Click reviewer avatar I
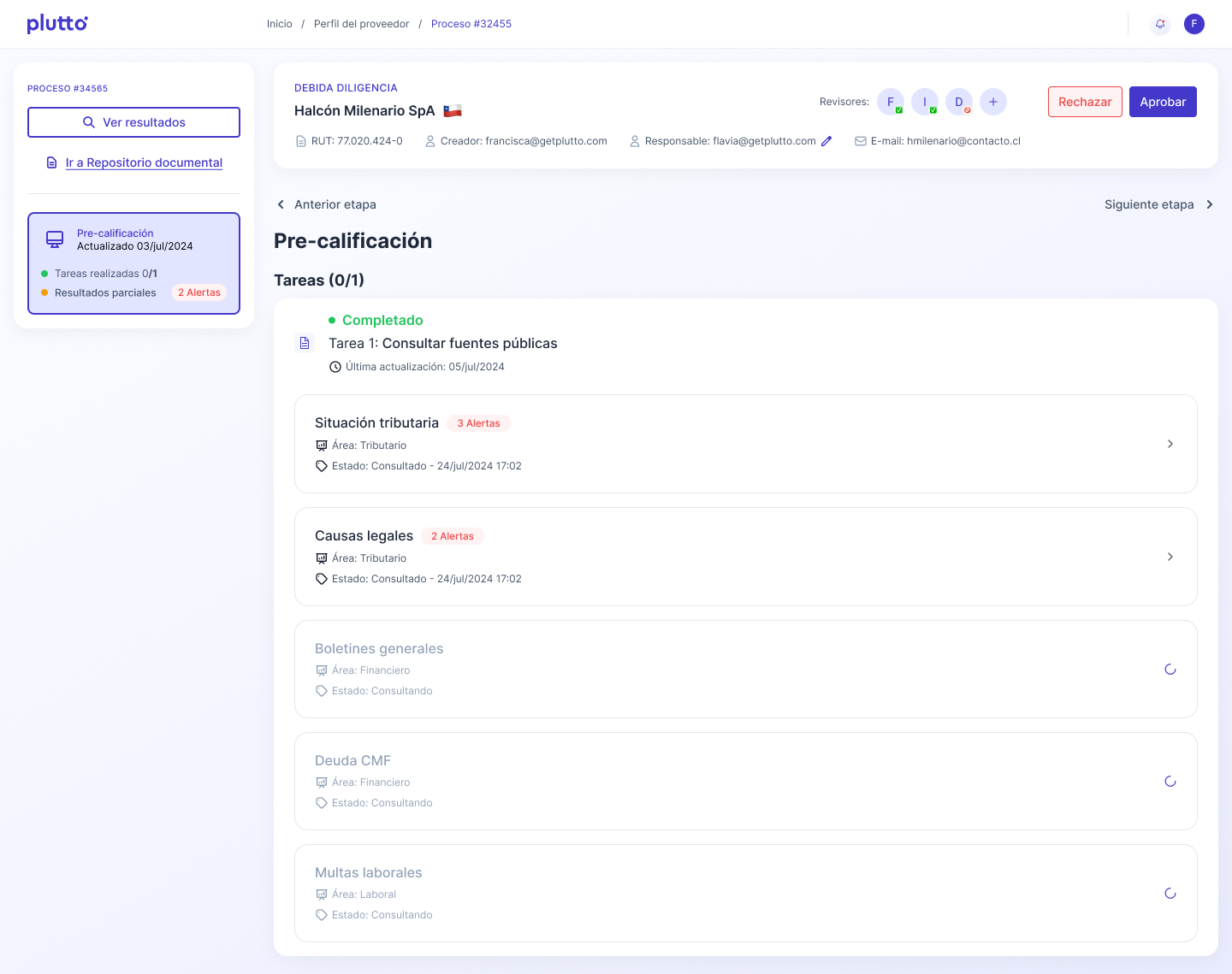 click(x=925, y=102)
